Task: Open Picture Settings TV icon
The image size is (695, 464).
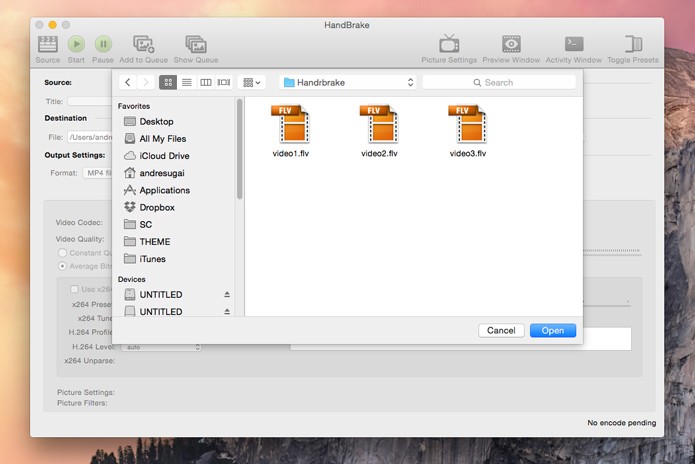Action: pos(449,44)
